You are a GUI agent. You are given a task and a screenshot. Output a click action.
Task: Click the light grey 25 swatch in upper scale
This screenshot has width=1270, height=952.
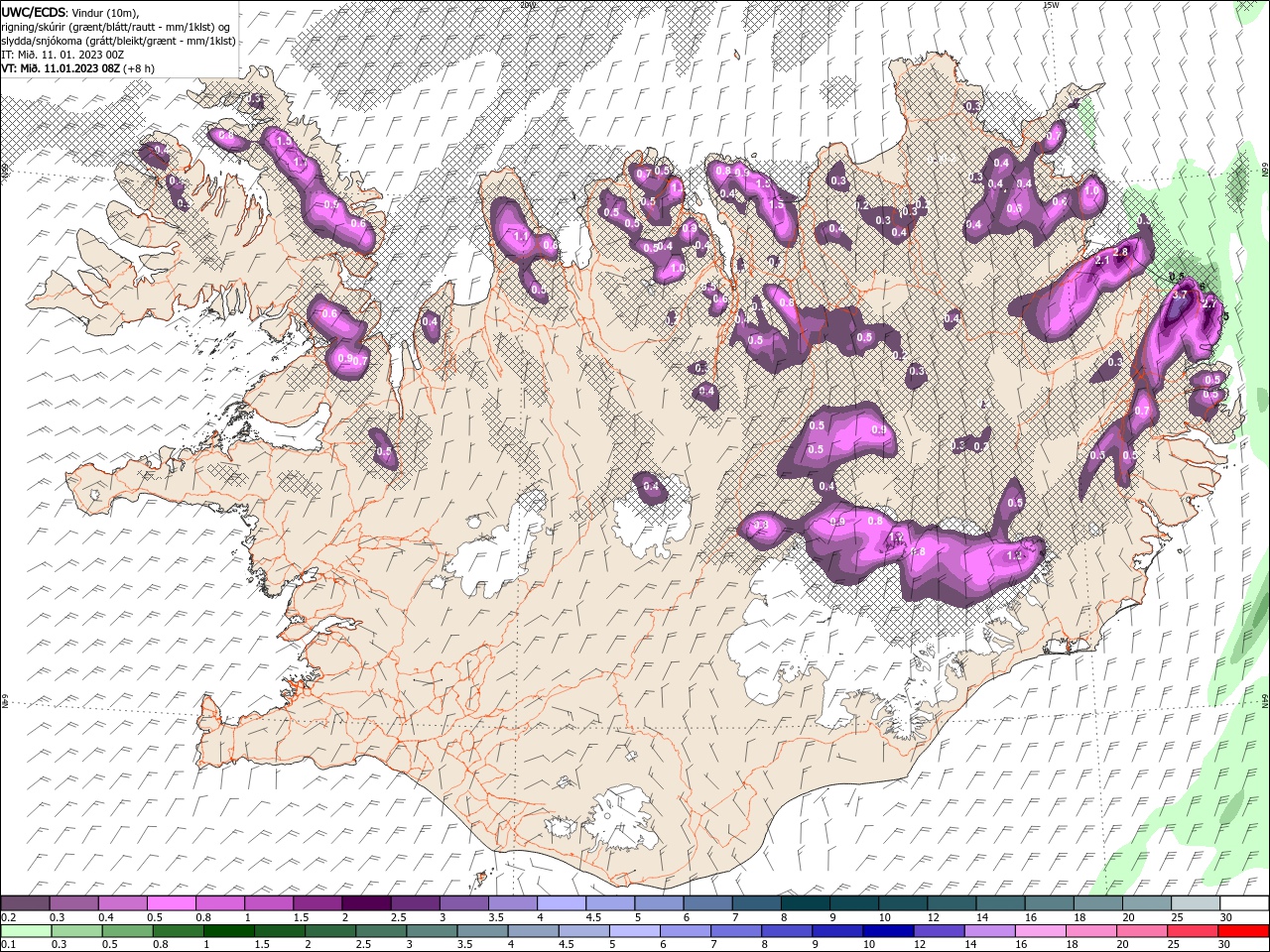click(x=1194, y=902)
